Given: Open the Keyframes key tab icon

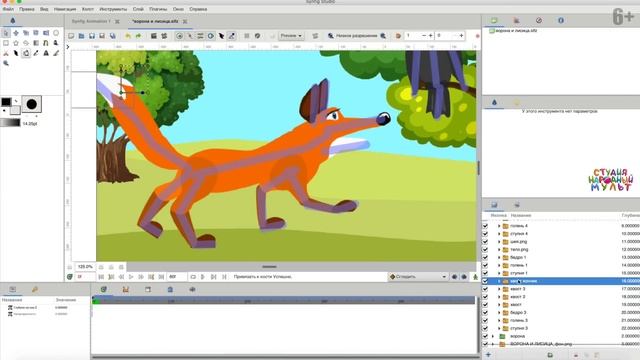Looking at the screenshot, I should click(x=35, y=289).
